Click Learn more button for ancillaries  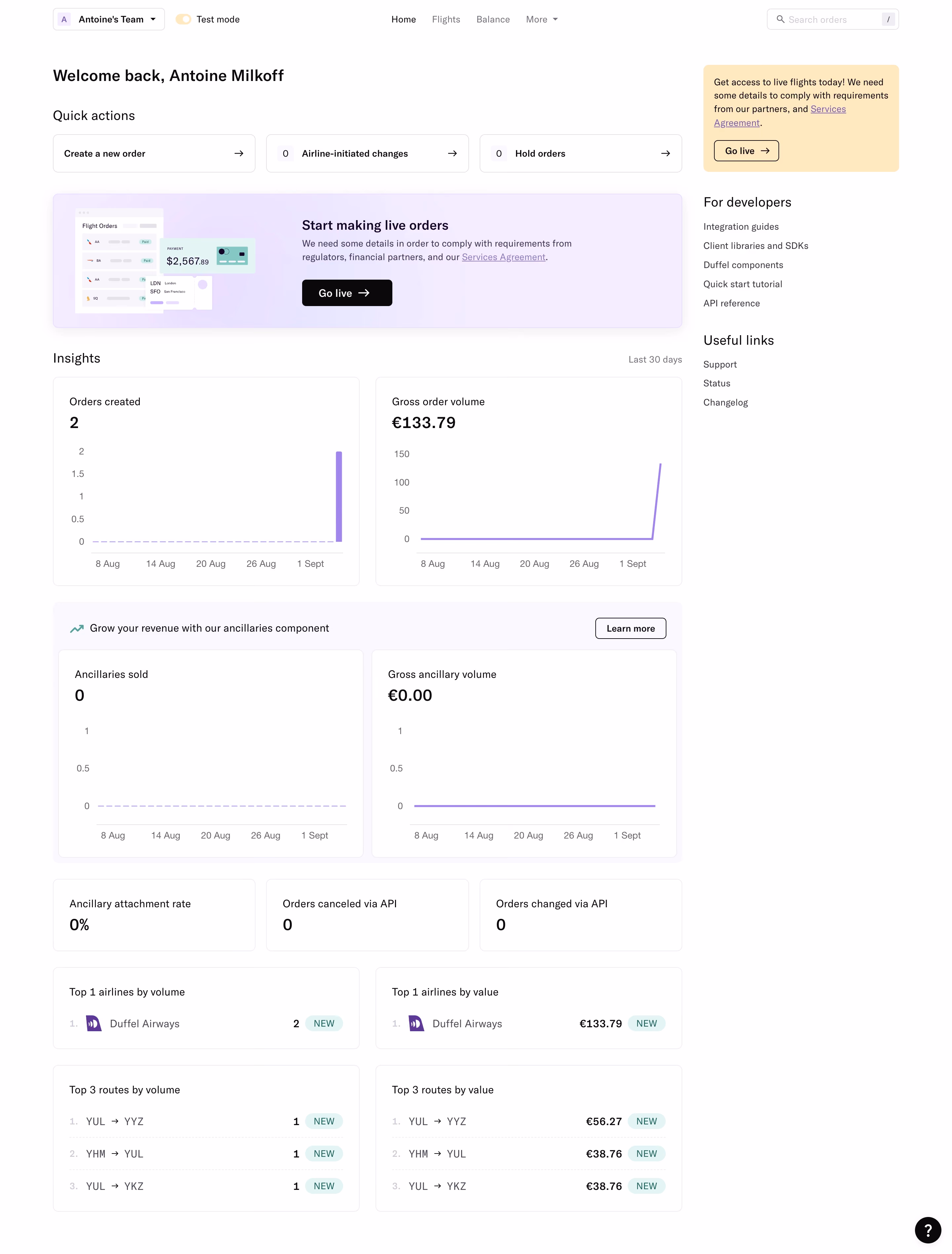point(630,629)
